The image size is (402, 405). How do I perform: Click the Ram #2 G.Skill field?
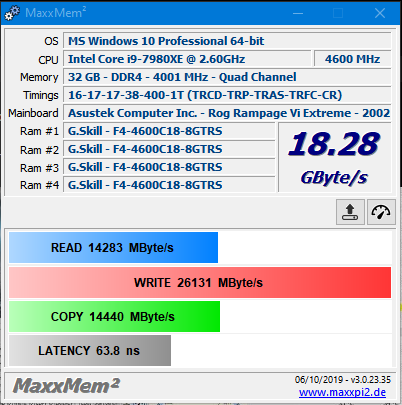tap(169, 149)
